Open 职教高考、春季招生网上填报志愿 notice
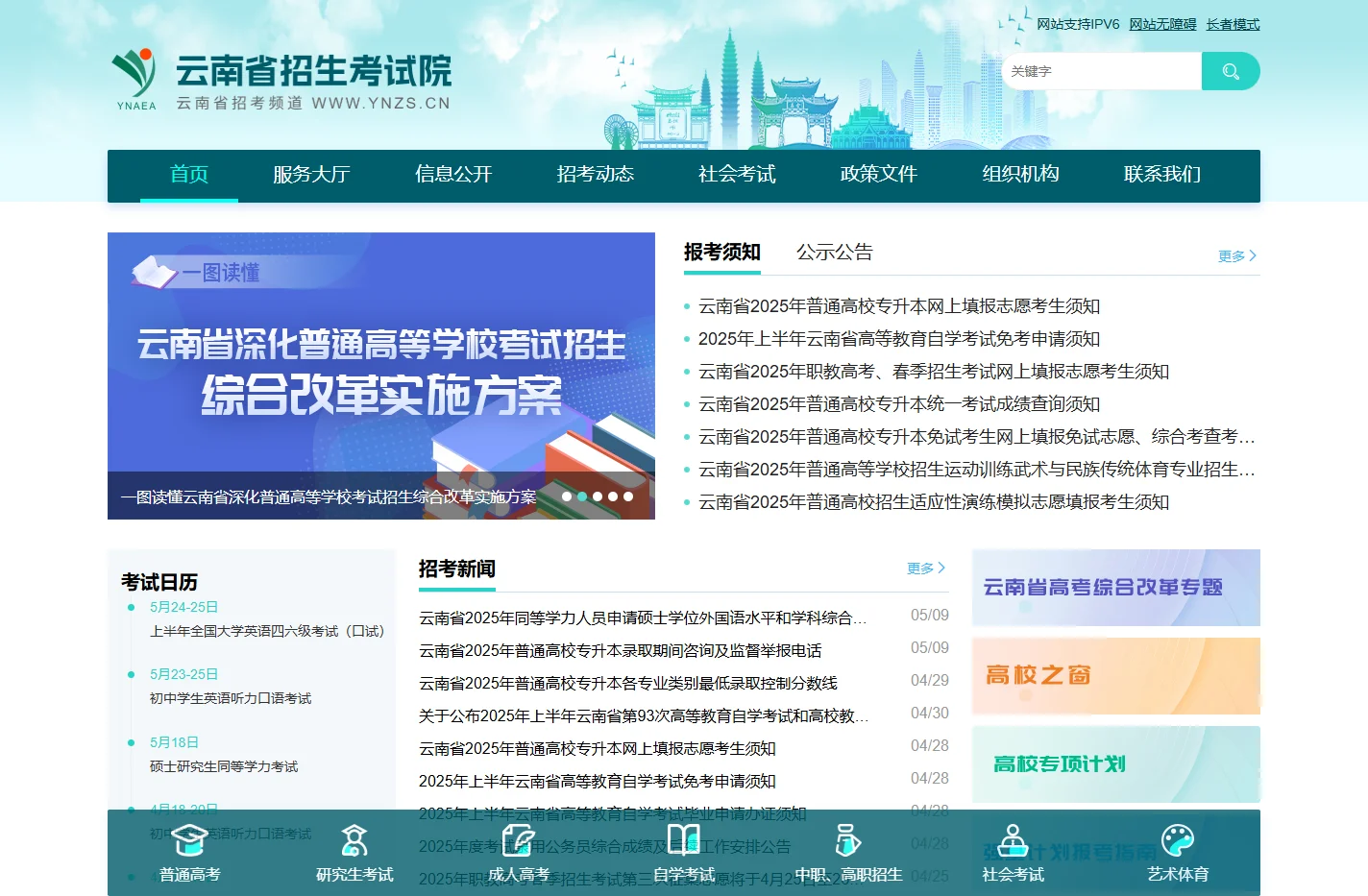Viewport: 1368px width, 896px height. tap(934, 372)
